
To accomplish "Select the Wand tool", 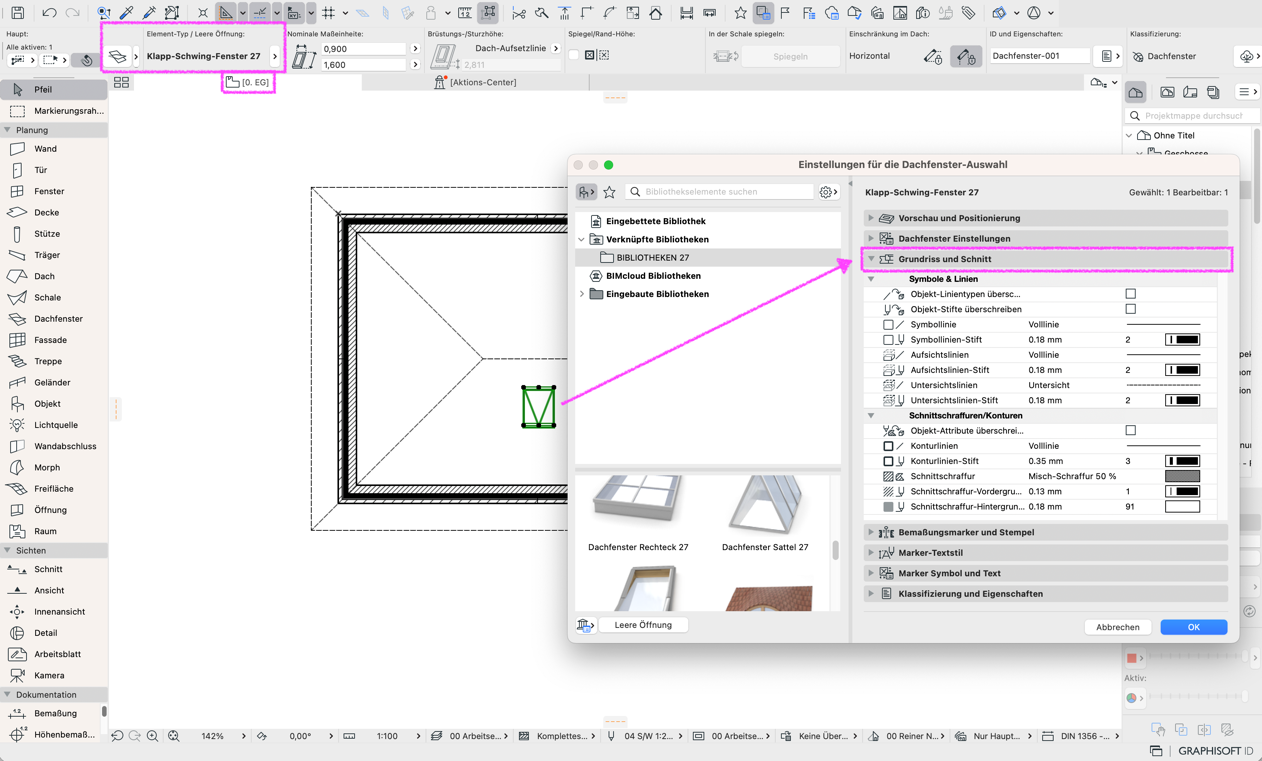I will tap(45, 149).
